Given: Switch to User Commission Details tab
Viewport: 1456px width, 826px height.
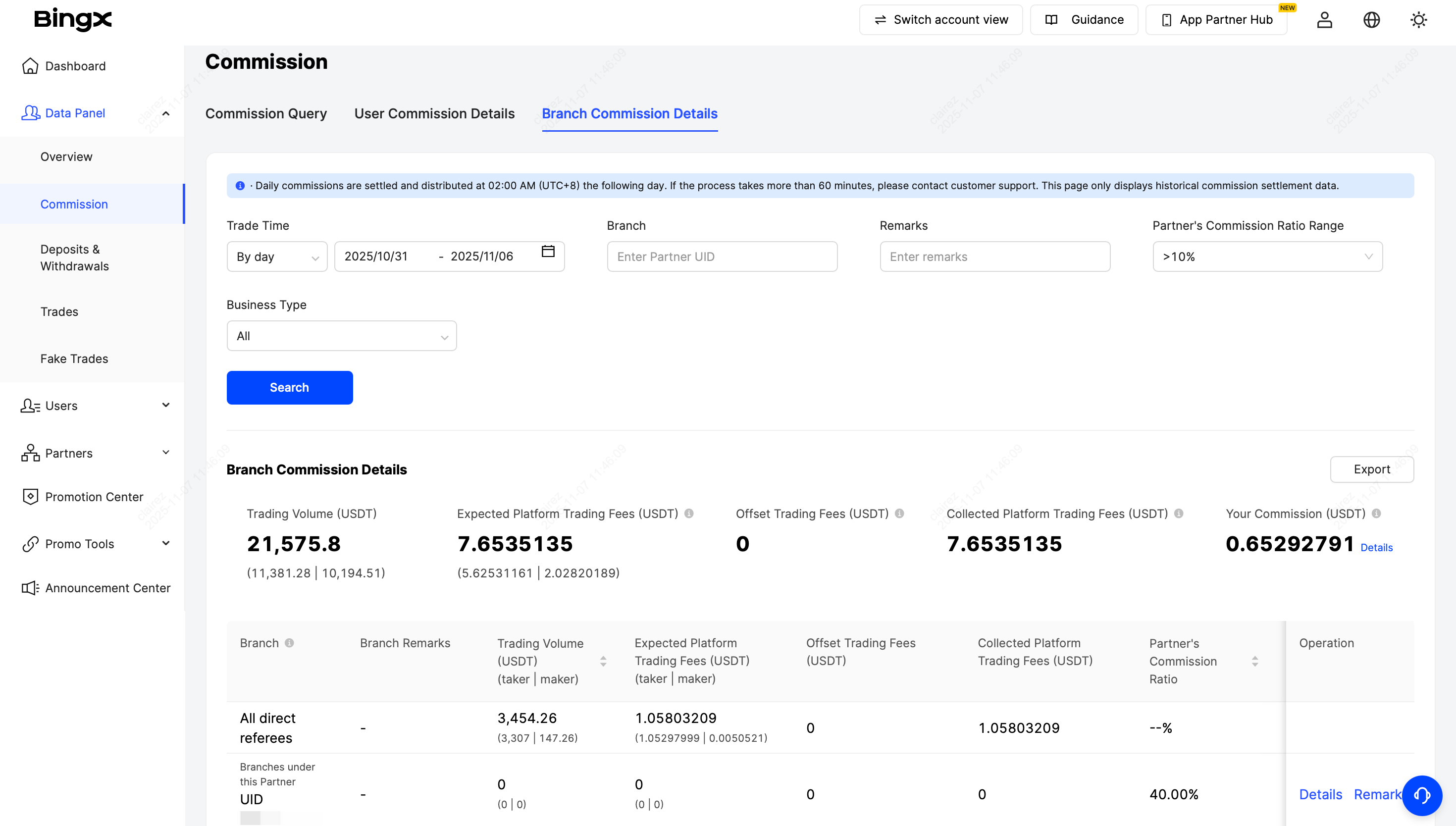Looking at the screenshot, I should 434,113.
